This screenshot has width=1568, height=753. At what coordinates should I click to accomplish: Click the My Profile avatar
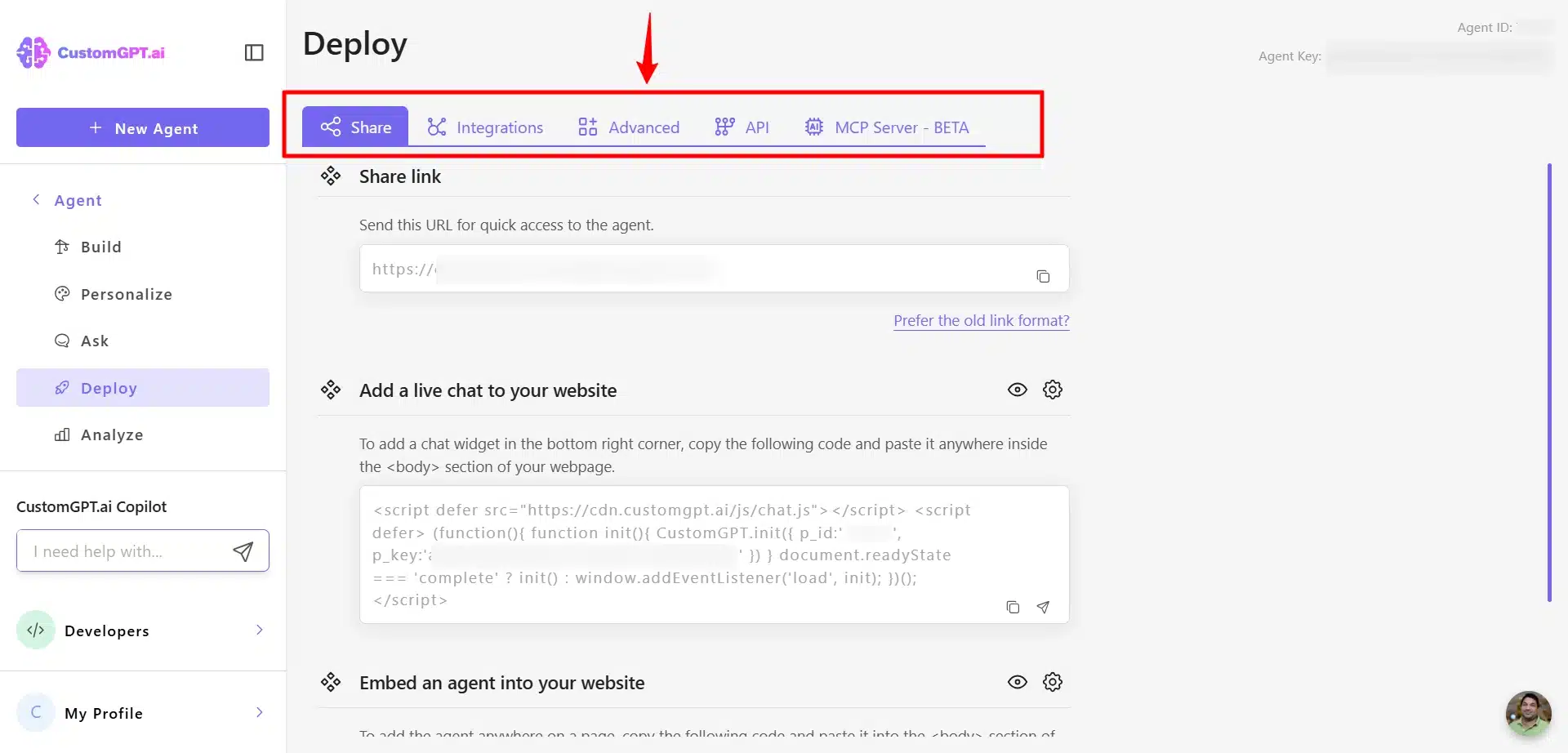pos(36,712)
